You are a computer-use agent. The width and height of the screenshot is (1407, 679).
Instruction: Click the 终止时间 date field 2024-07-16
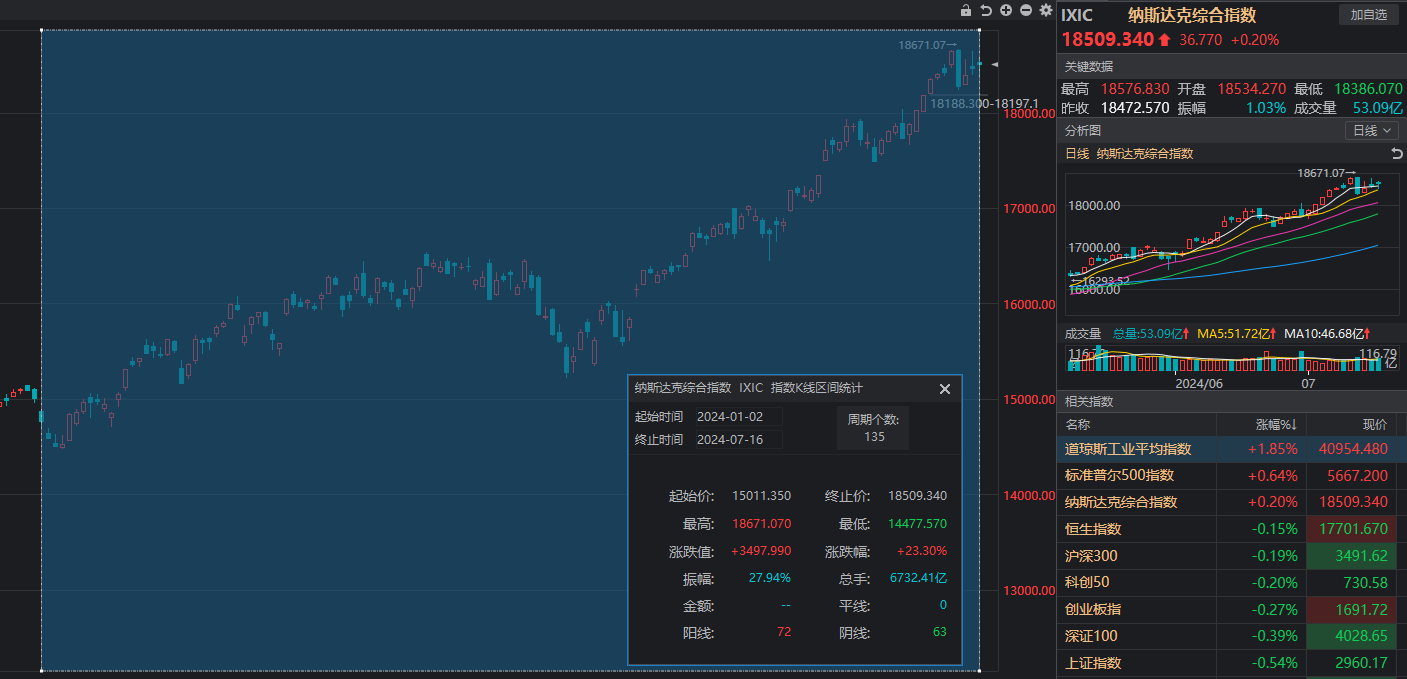738,439
